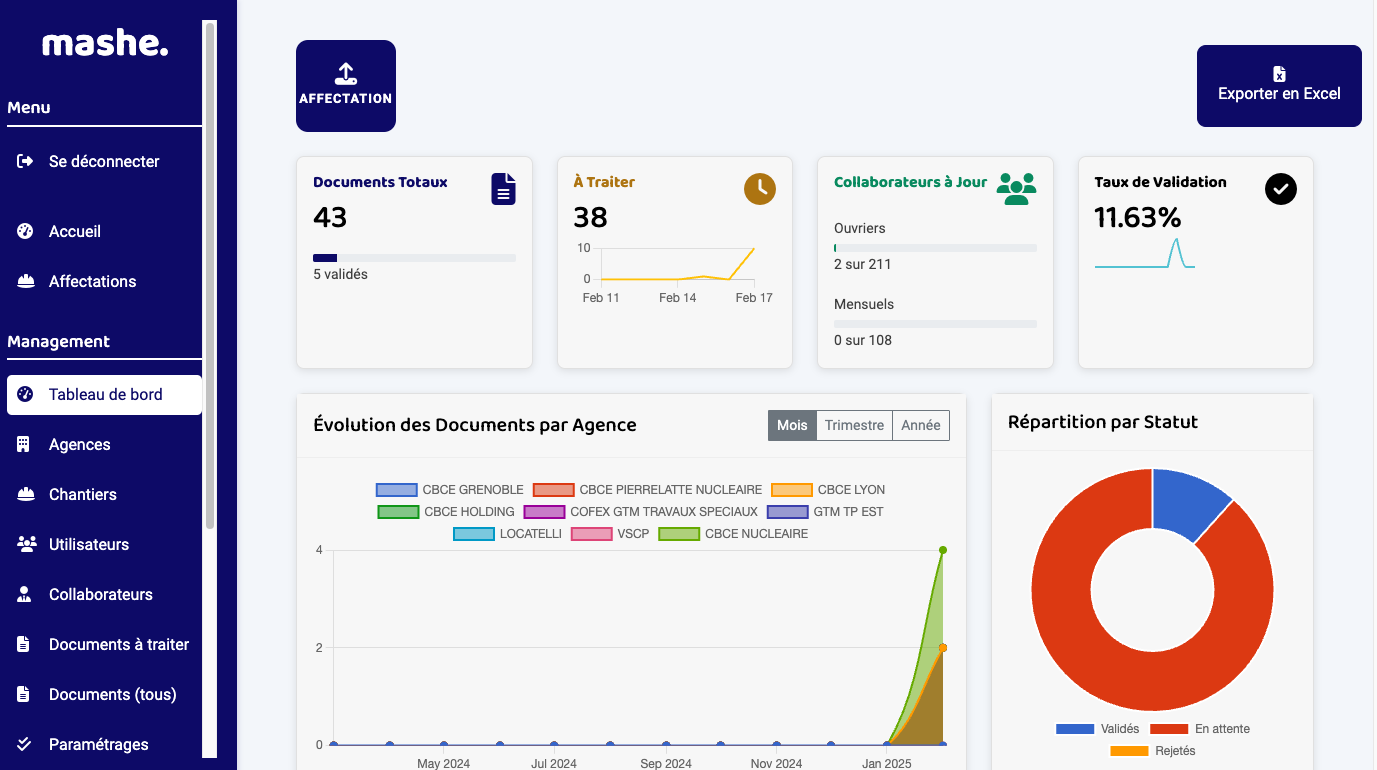
Task: Toggle Validés legend in status donut
Action: click(x=1097, y=729)
